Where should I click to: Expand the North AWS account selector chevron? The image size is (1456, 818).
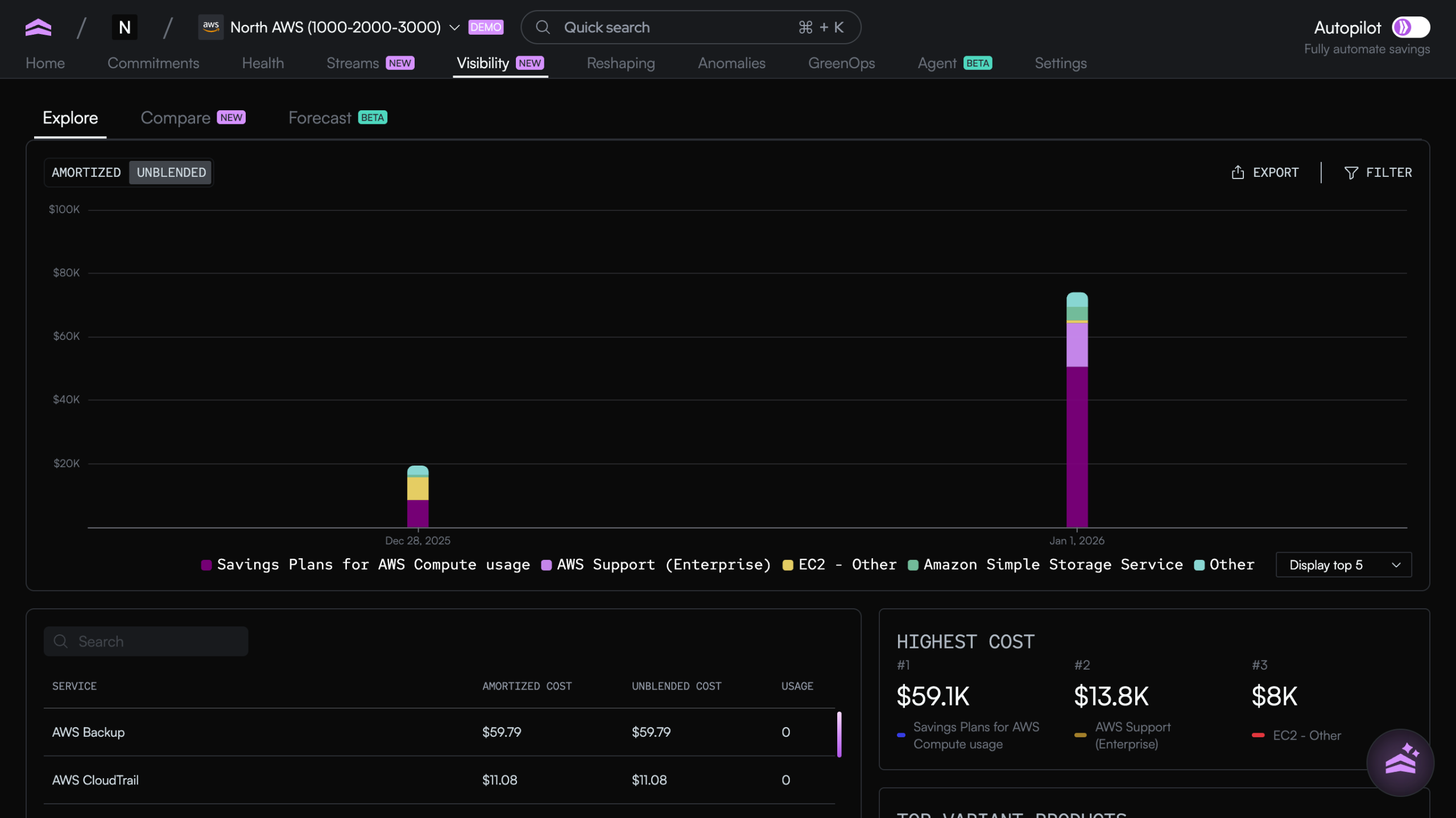point(454,27)
